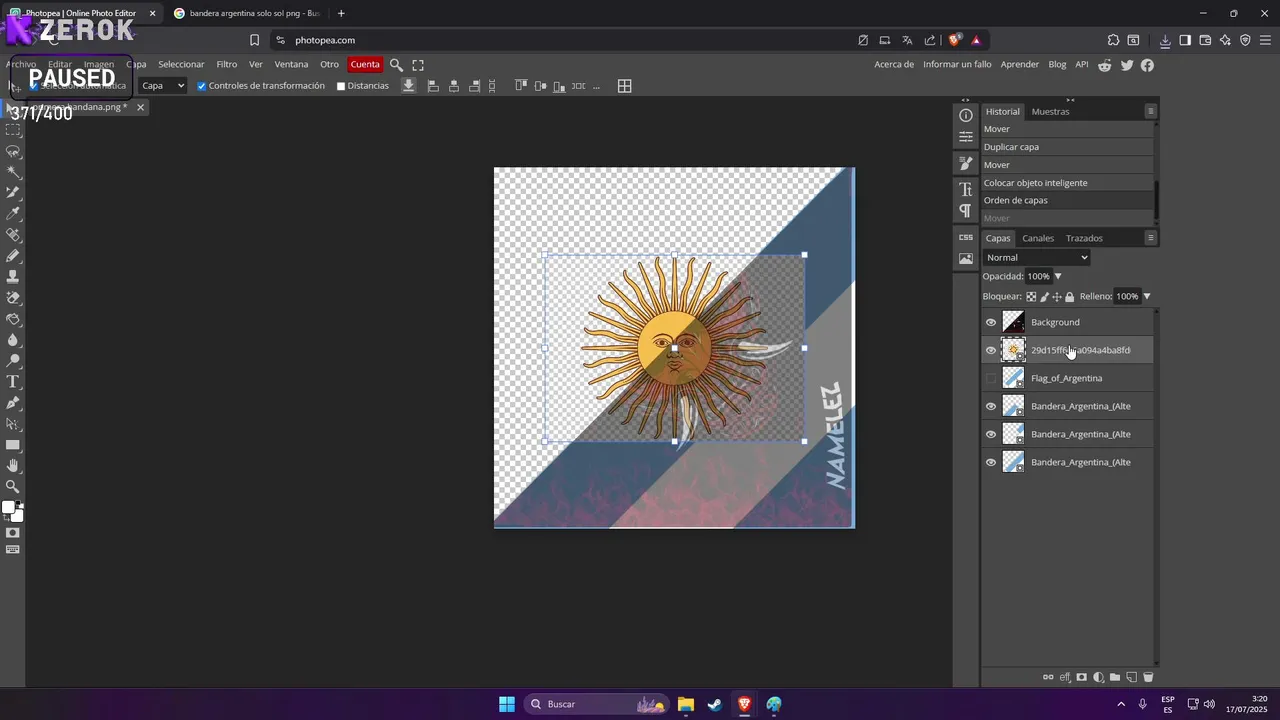
Task: Open the Paragraph panel icon
Action: click(x=965, y=210)
